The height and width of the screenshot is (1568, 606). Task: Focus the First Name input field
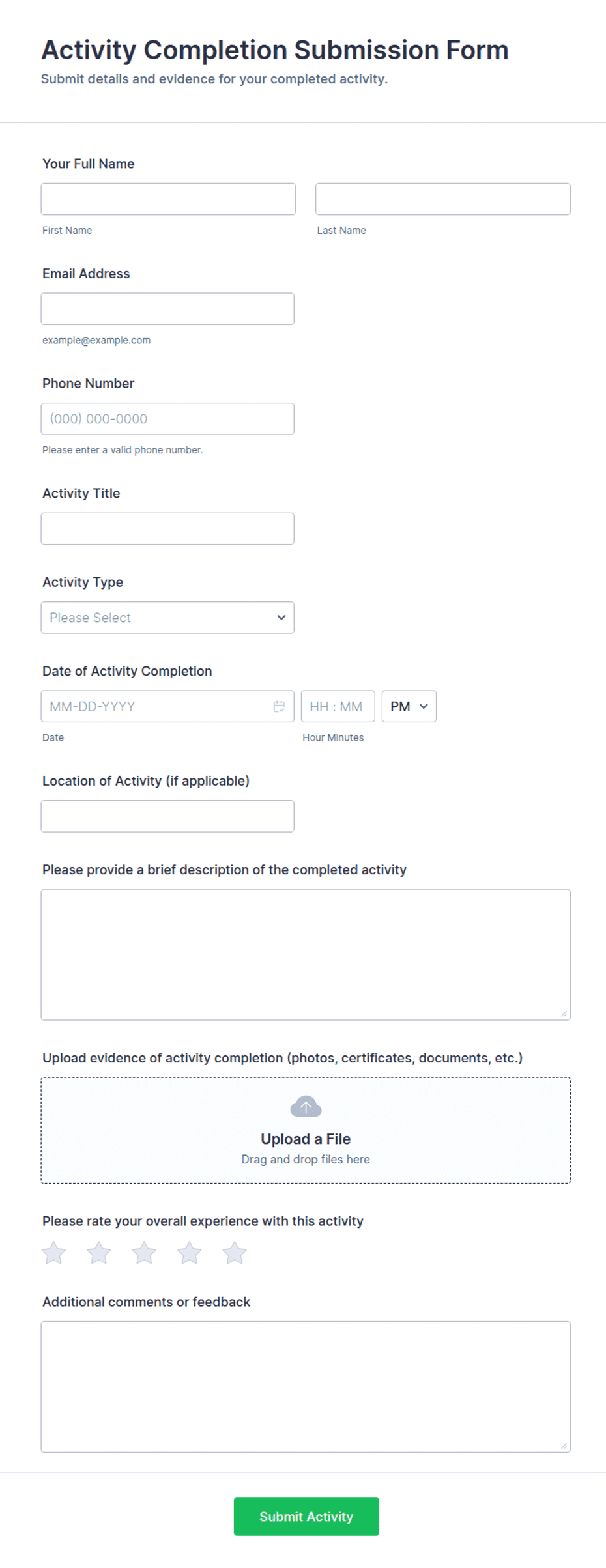click(x=168, y=199)
